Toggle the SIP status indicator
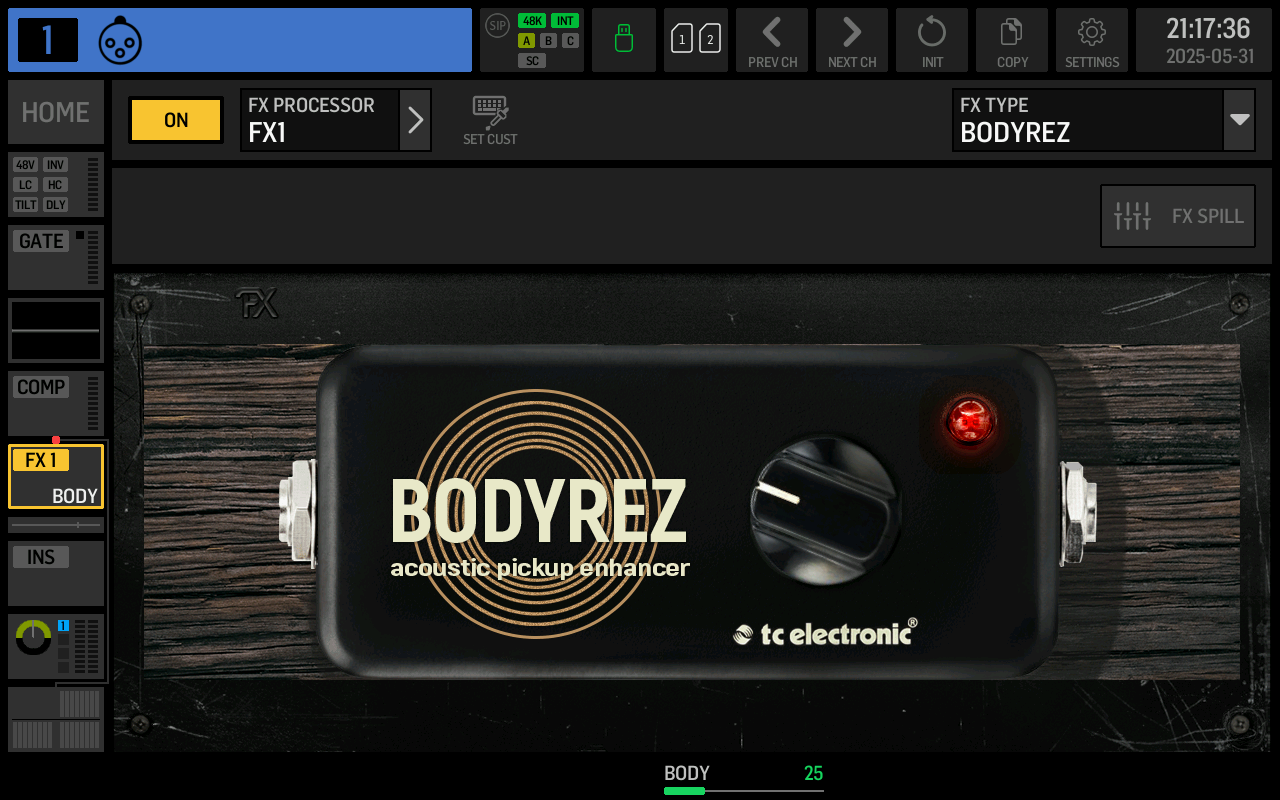 [x=496, y=27]
